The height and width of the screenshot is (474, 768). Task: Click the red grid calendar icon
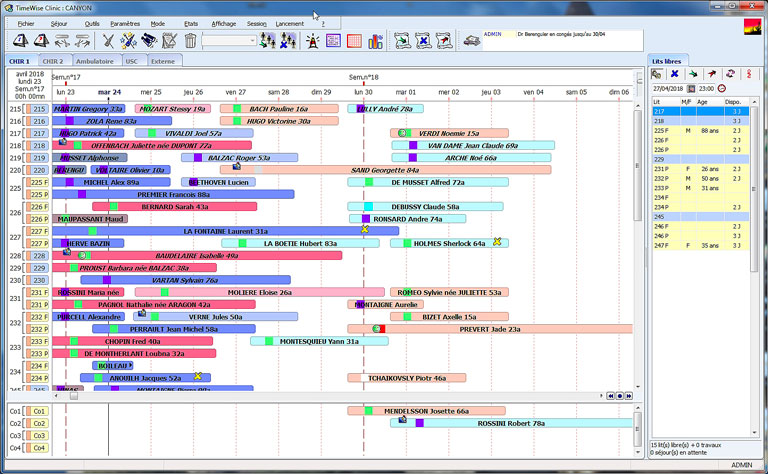355,41
